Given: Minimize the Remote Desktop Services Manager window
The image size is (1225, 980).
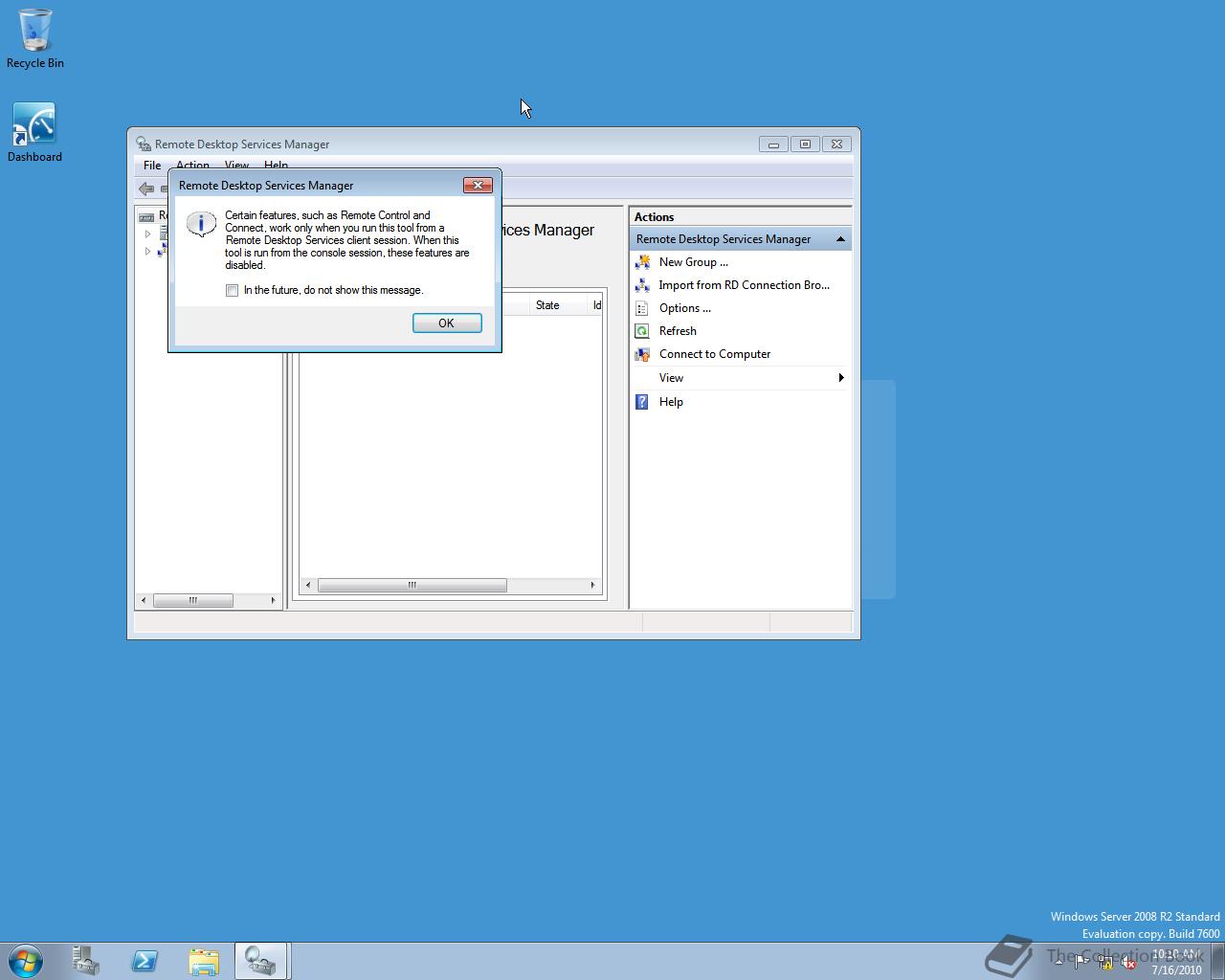Looking at the screenshot, I should pos(773,145).
